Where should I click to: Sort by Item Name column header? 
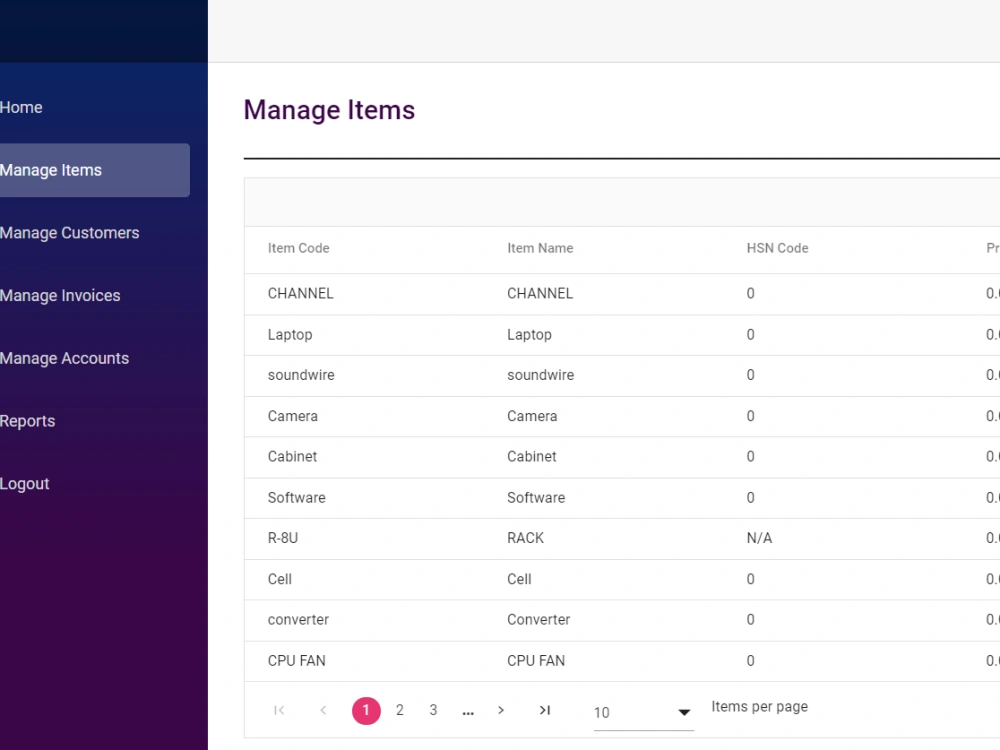pos(540,248)
